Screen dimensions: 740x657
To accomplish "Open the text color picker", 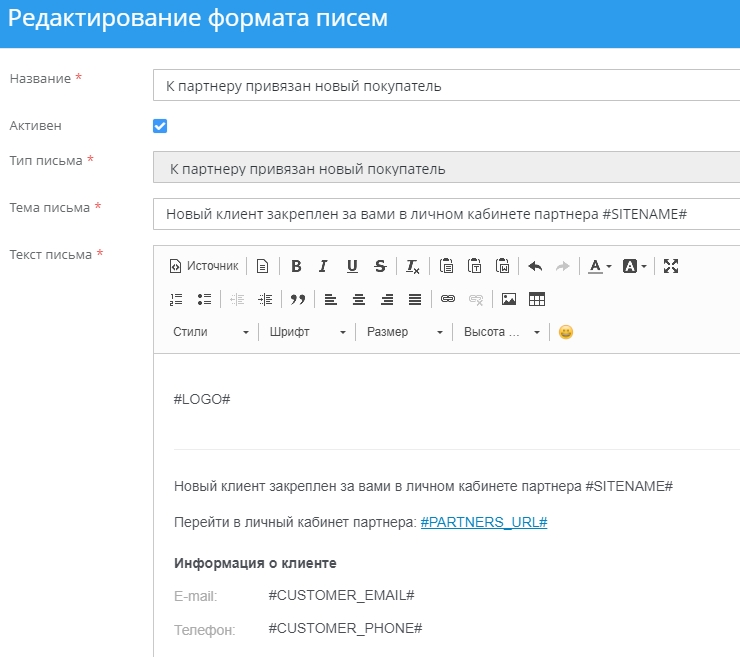I will pyautogui.click(x=599, y=266).
